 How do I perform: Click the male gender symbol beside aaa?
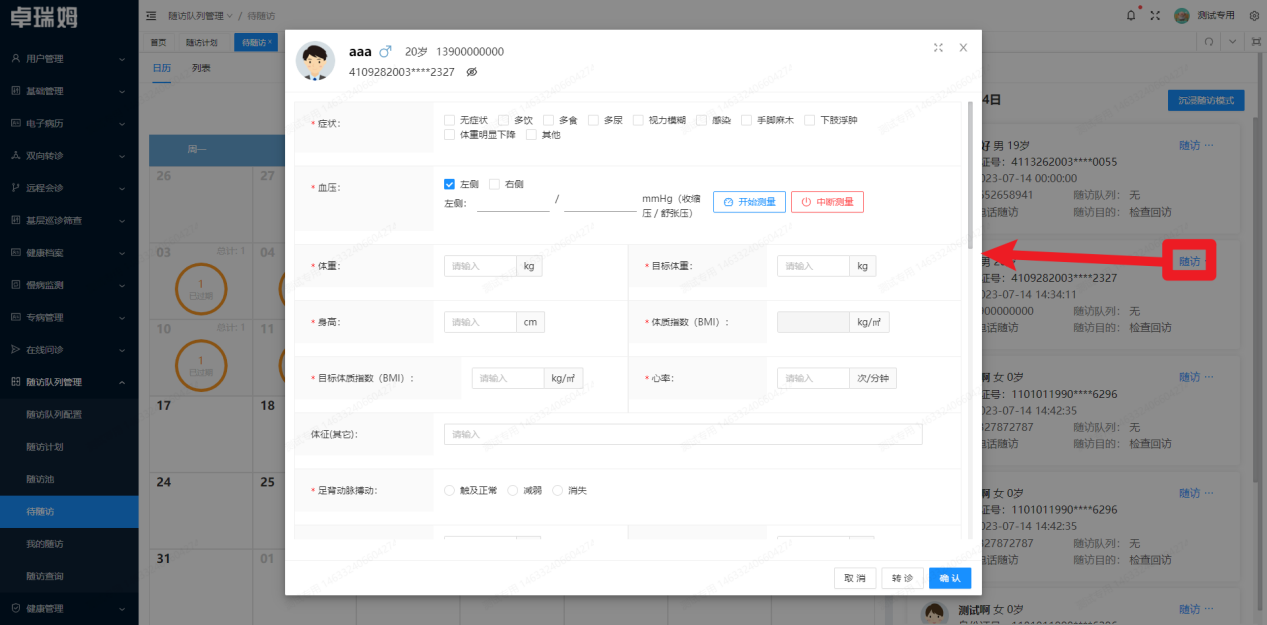point(386,51)
